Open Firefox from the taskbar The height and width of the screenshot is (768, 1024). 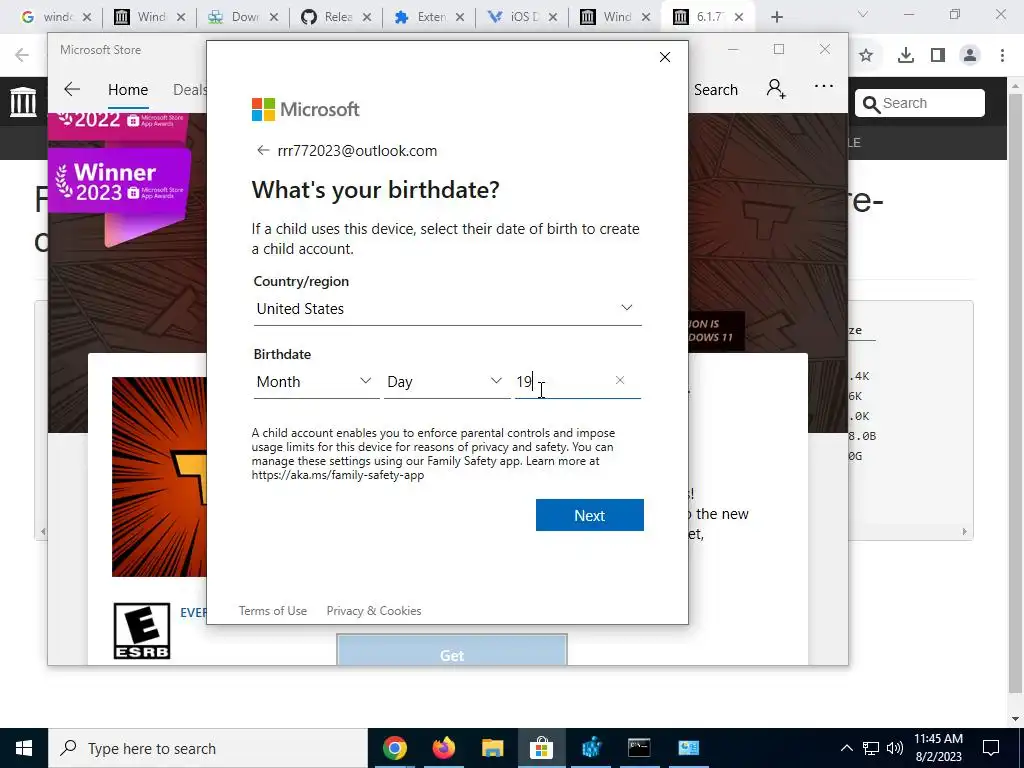[443, 748]
